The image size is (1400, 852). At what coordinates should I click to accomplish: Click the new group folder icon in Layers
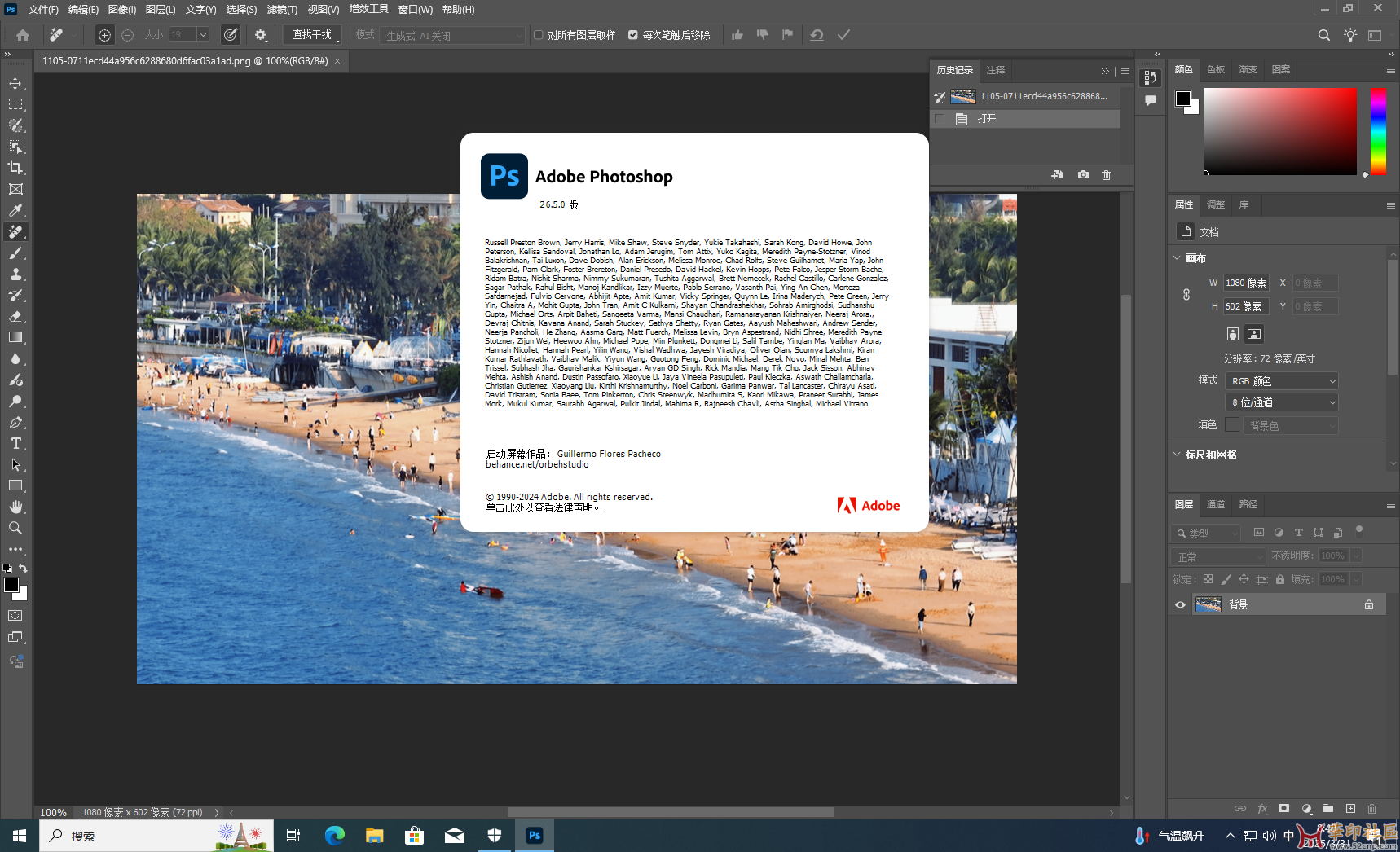click(1328, 808)
